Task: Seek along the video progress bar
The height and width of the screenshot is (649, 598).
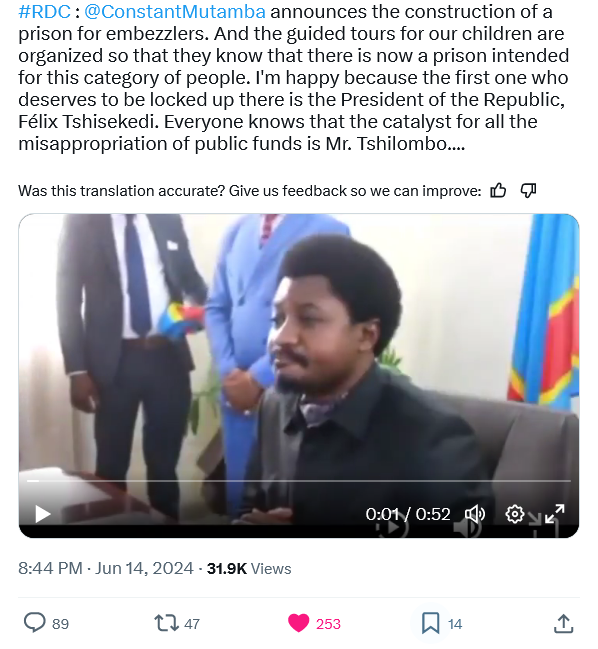Action: 299,481
